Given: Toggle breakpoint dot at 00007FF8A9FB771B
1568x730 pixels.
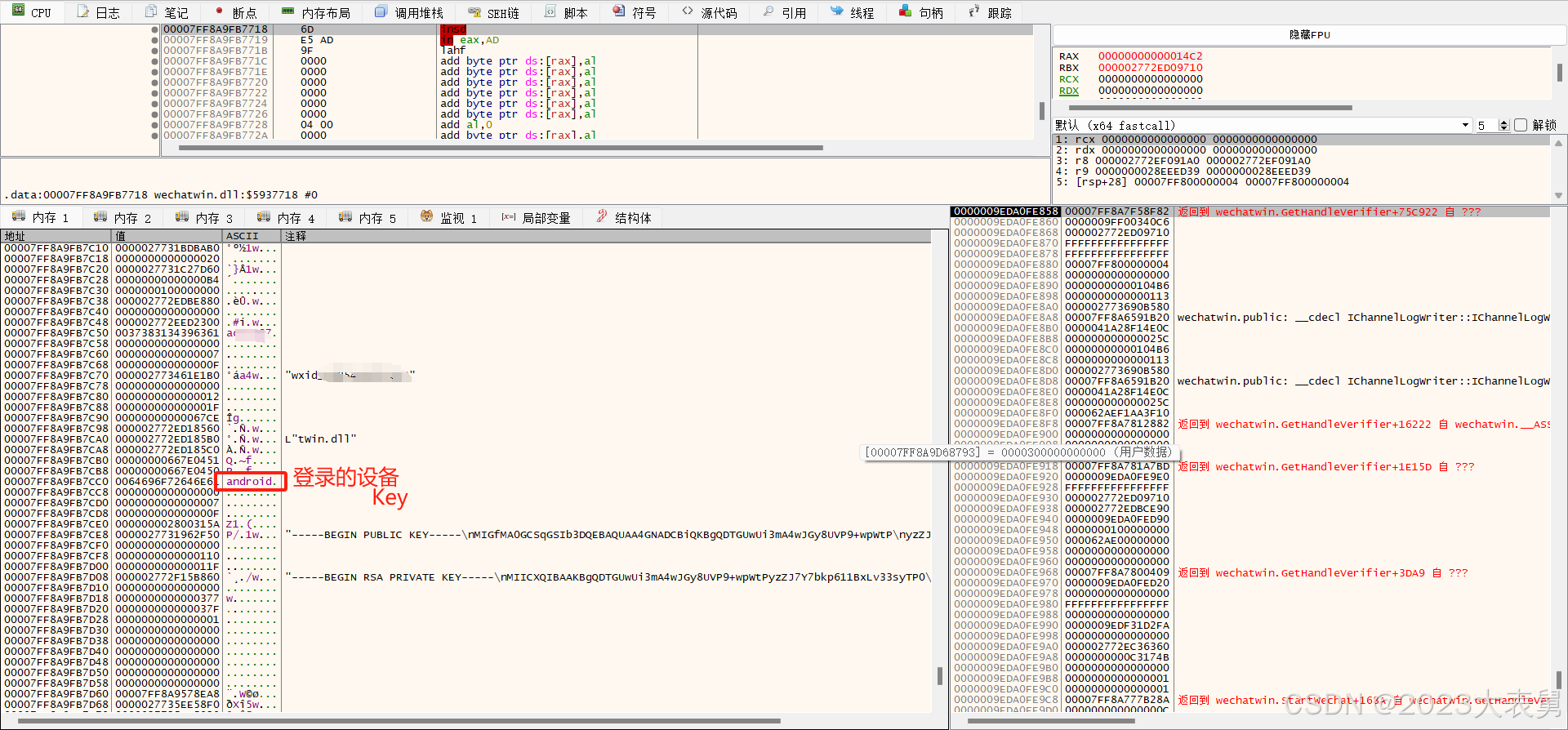Looking at the screenshot, I should (x=154, y=51).
